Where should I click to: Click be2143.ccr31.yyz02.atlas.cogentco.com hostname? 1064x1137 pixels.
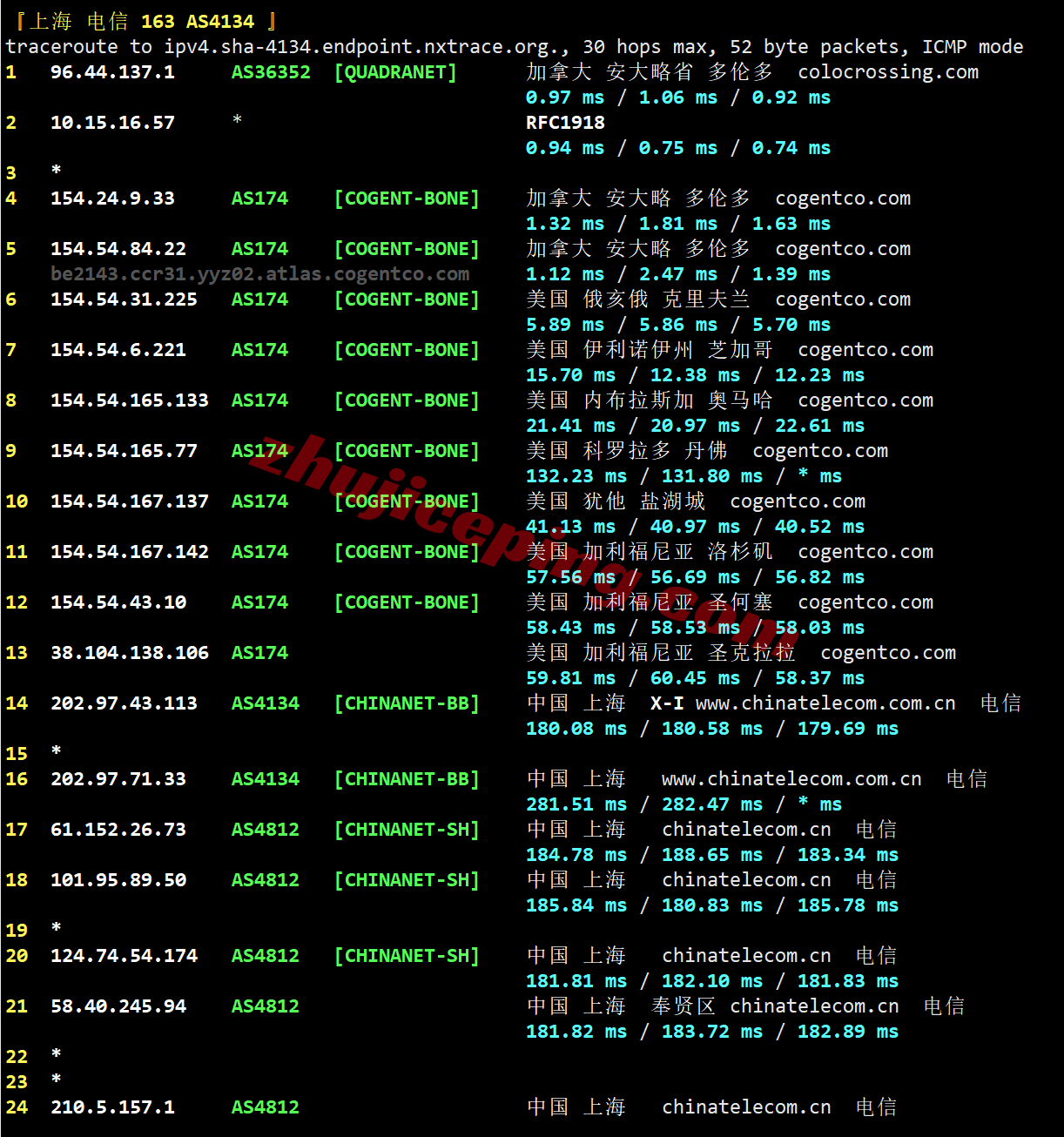[x=260, y=274]
